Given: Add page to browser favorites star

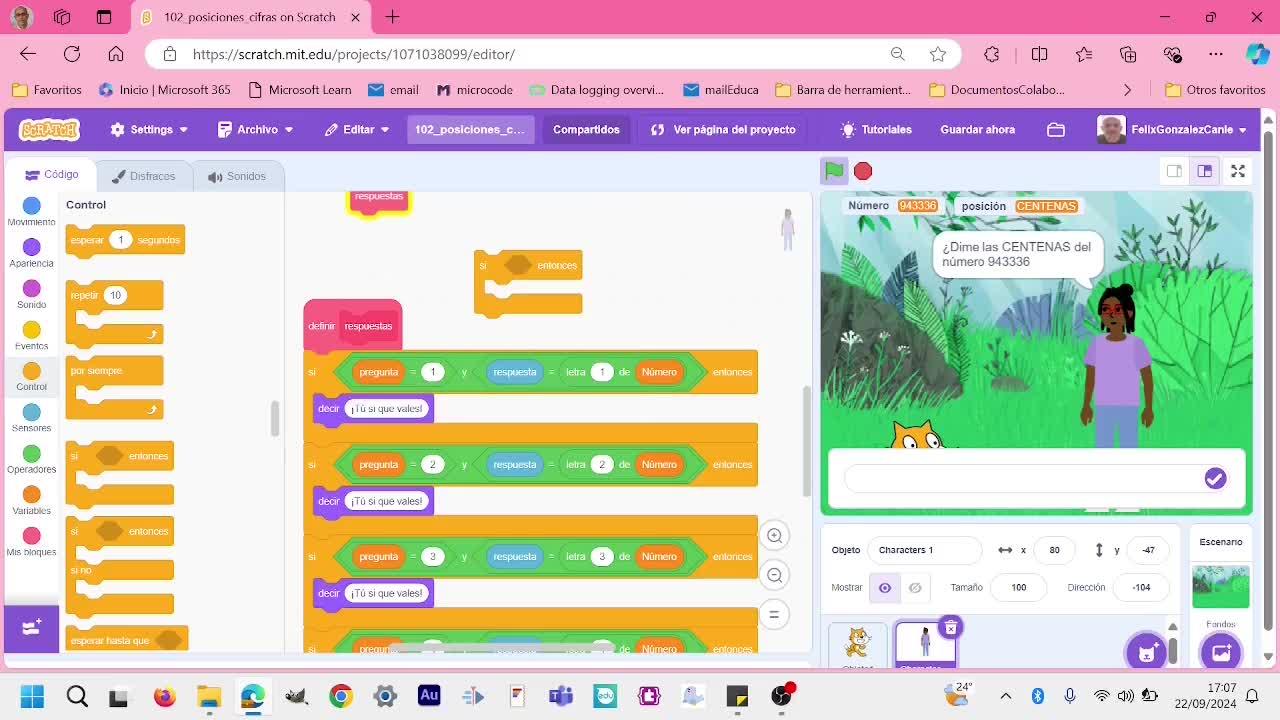Looking at the screenshot, I should click(937, 54).
